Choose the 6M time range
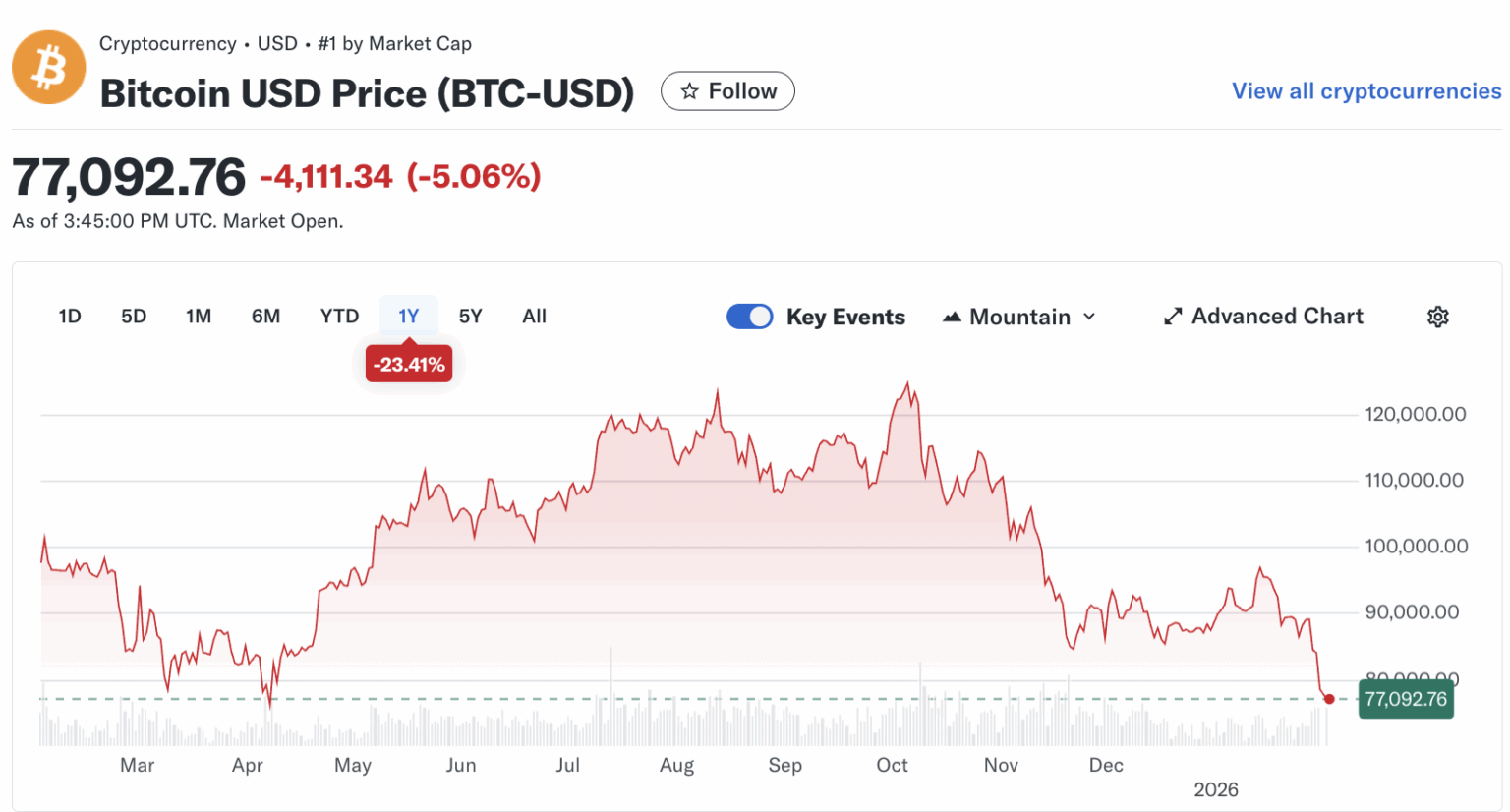The width and height of the screenshot is (1510, 812). click(265, 317)
